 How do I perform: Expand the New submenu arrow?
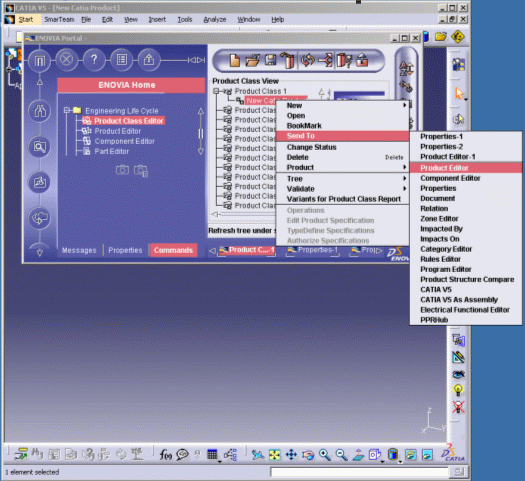pos(404,105)
